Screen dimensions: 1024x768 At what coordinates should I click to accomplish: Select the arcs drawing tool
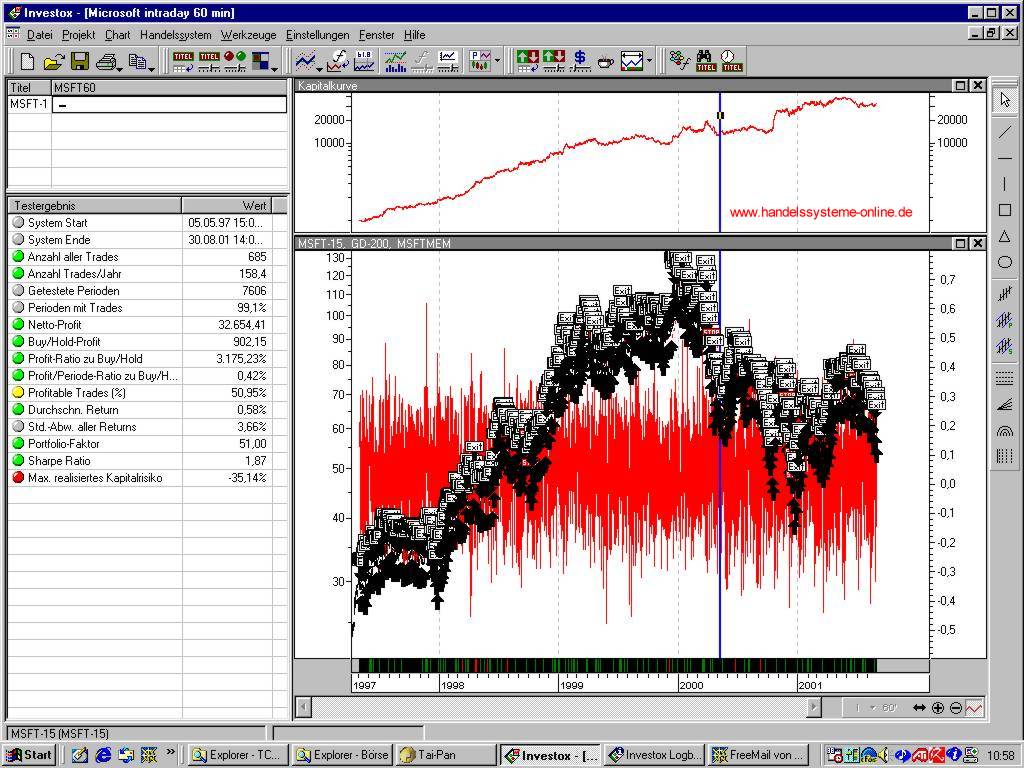click(1004, 430)
